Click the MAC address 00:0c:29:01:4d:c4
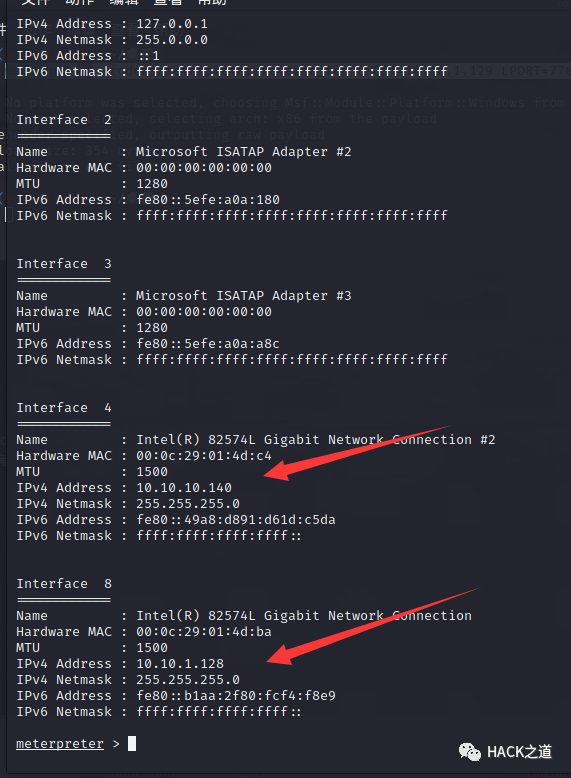Image resolution: width=571 pixels, height=778 pixels. tap(204, 455)
